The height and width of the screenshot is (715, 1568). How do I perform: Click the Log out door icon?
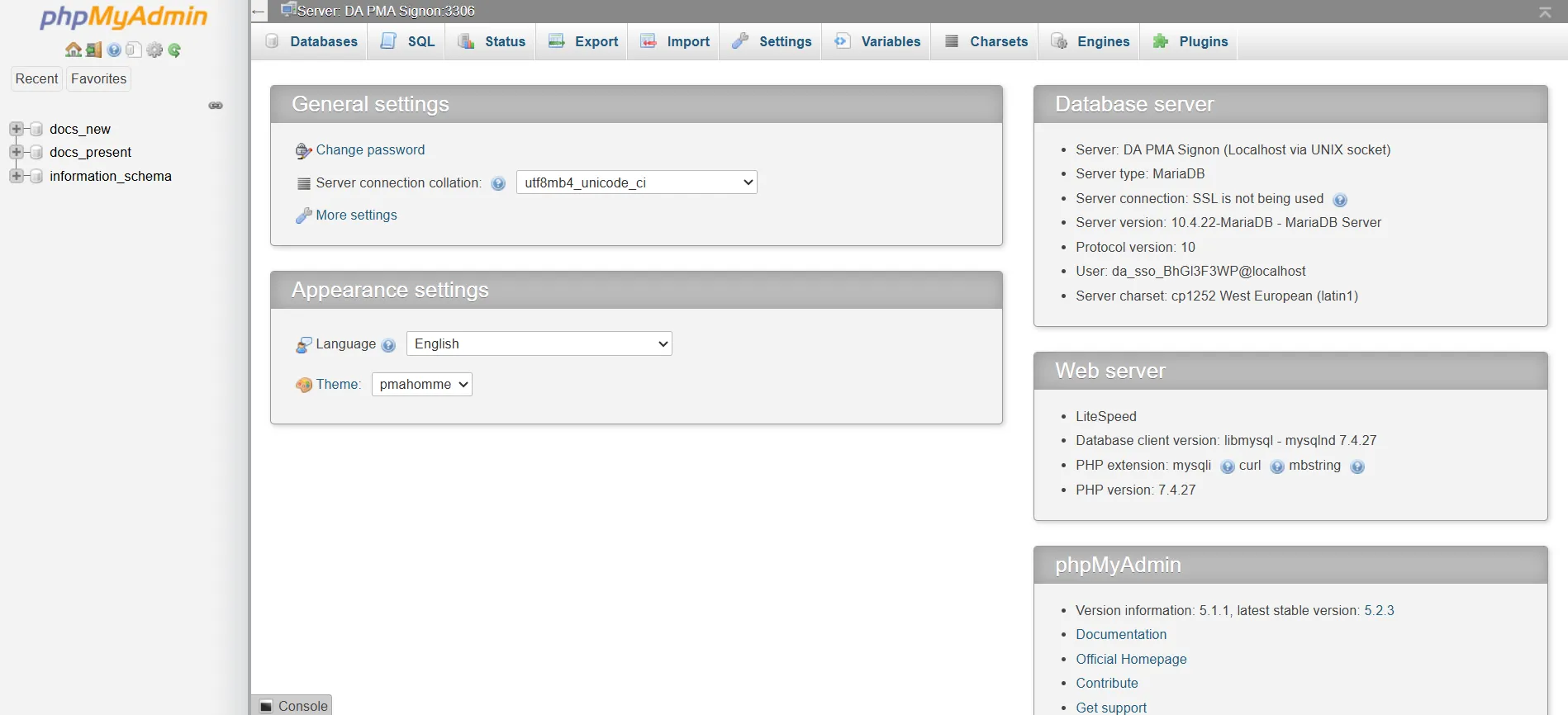point(93,50)
